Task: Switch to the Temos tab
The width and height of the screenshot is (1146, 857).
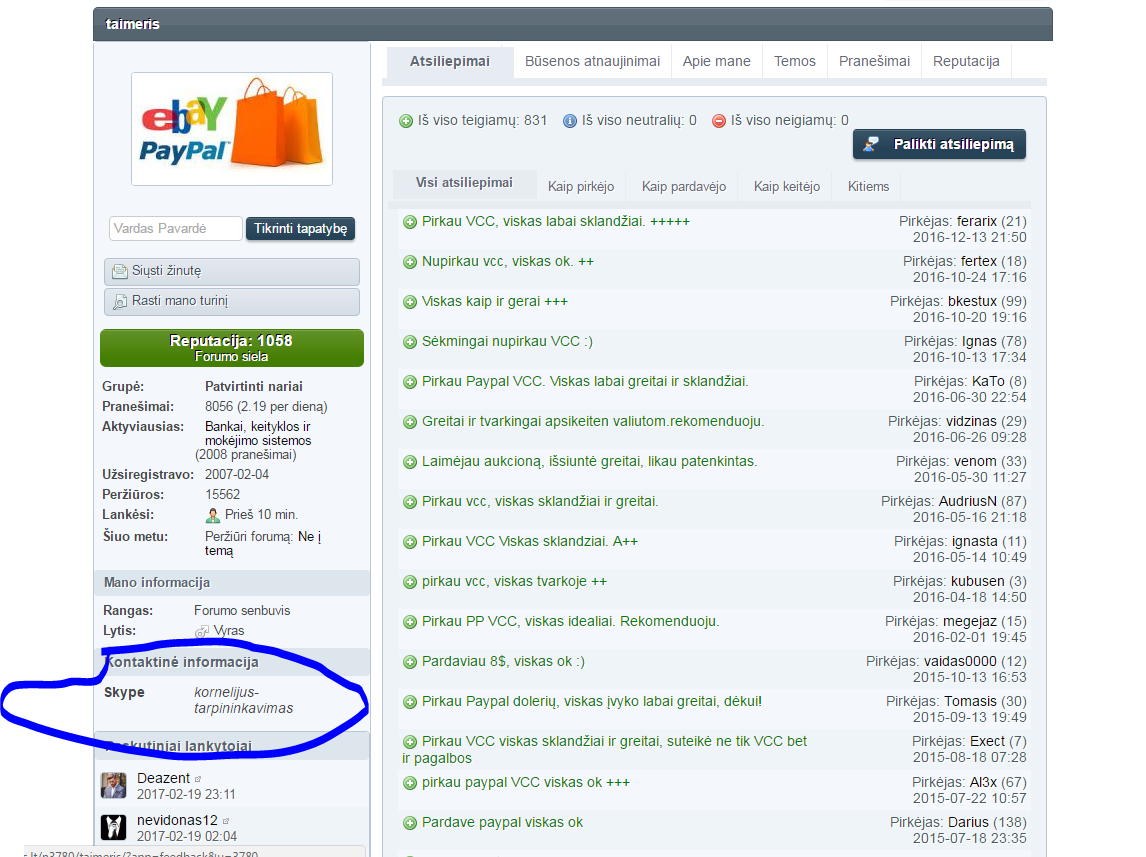Action: (x=794, y=61)
